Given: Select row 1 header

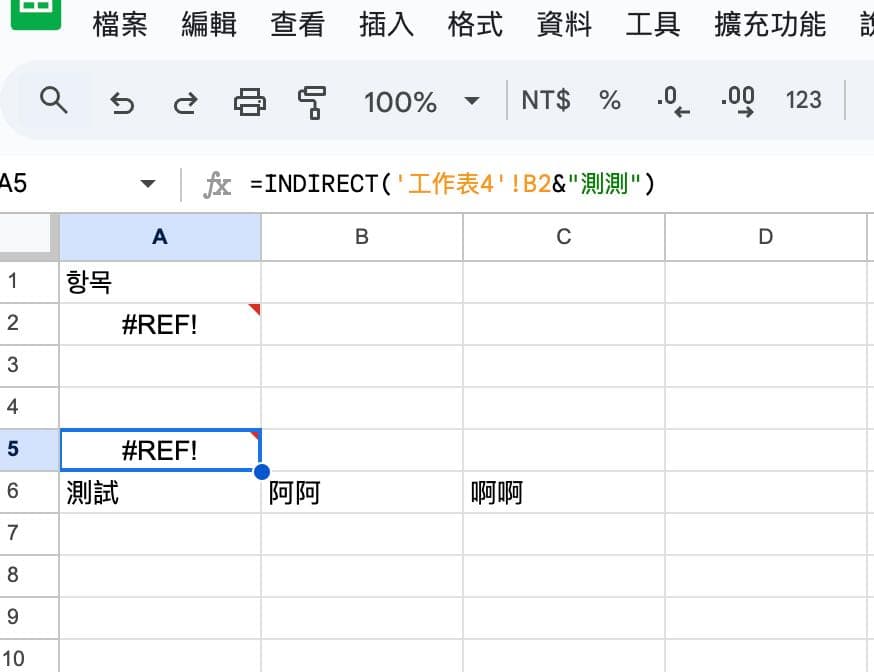Looking at the screenshot, I should click(29, 282).
